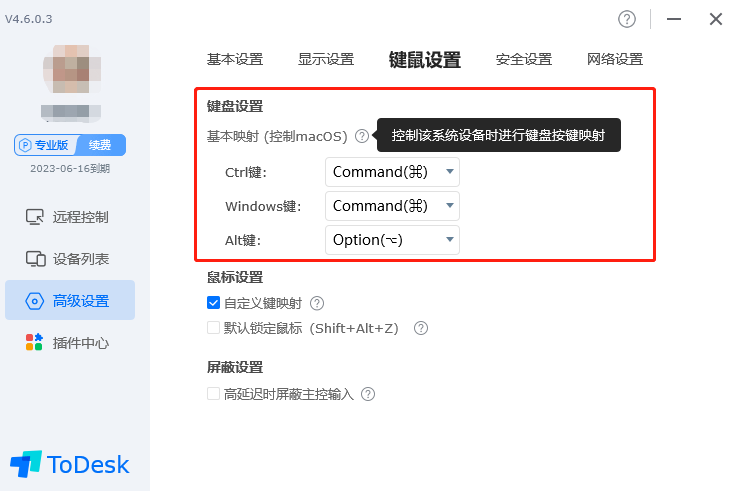The width and height of the screenshot is (733, 491).
Task: Click help icon beside 默认锁定鼠标 option
Action: pyautogui.click(x=421, y=328)
